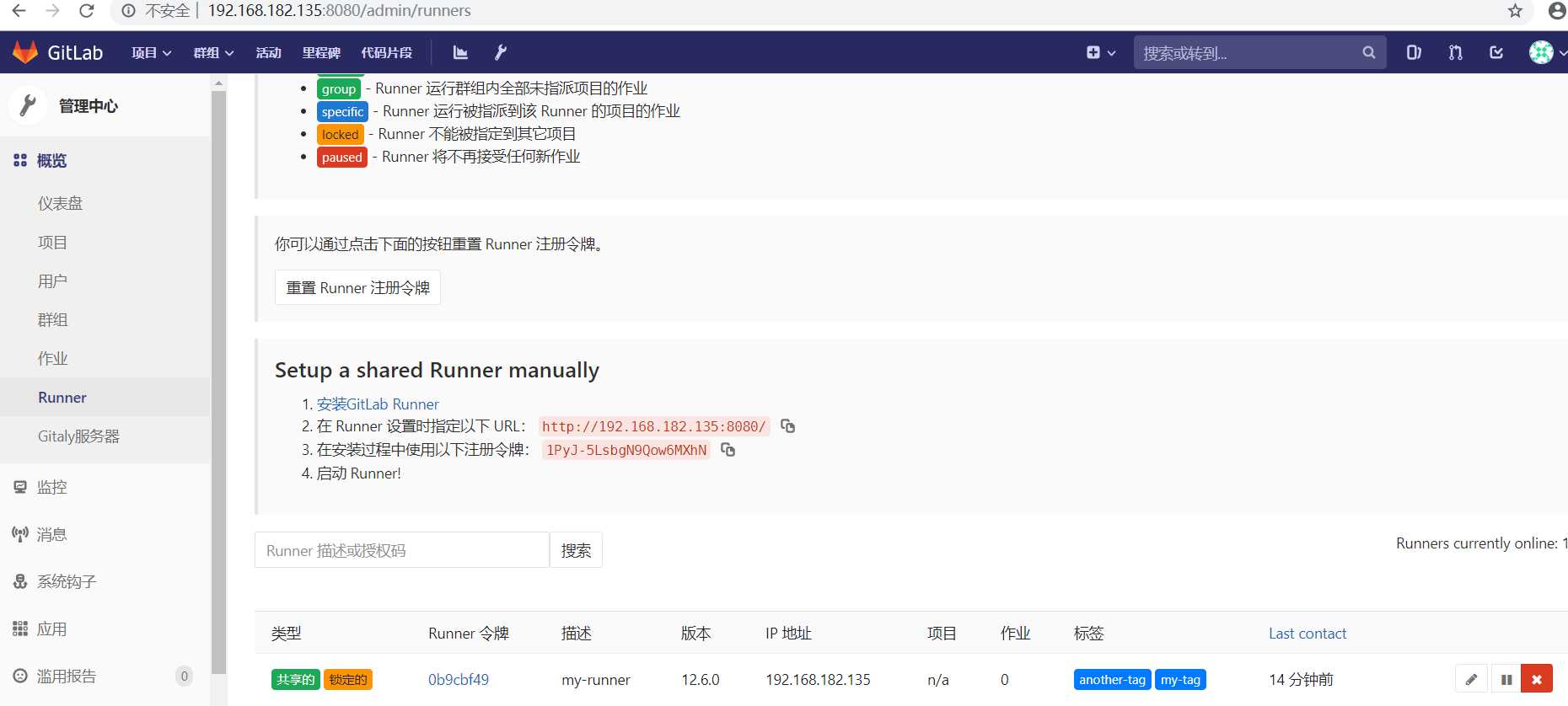Expand the 项目 dropdown in navbar
The width and height of the screenshot is (1568, 706).
[x=152, y=52]
